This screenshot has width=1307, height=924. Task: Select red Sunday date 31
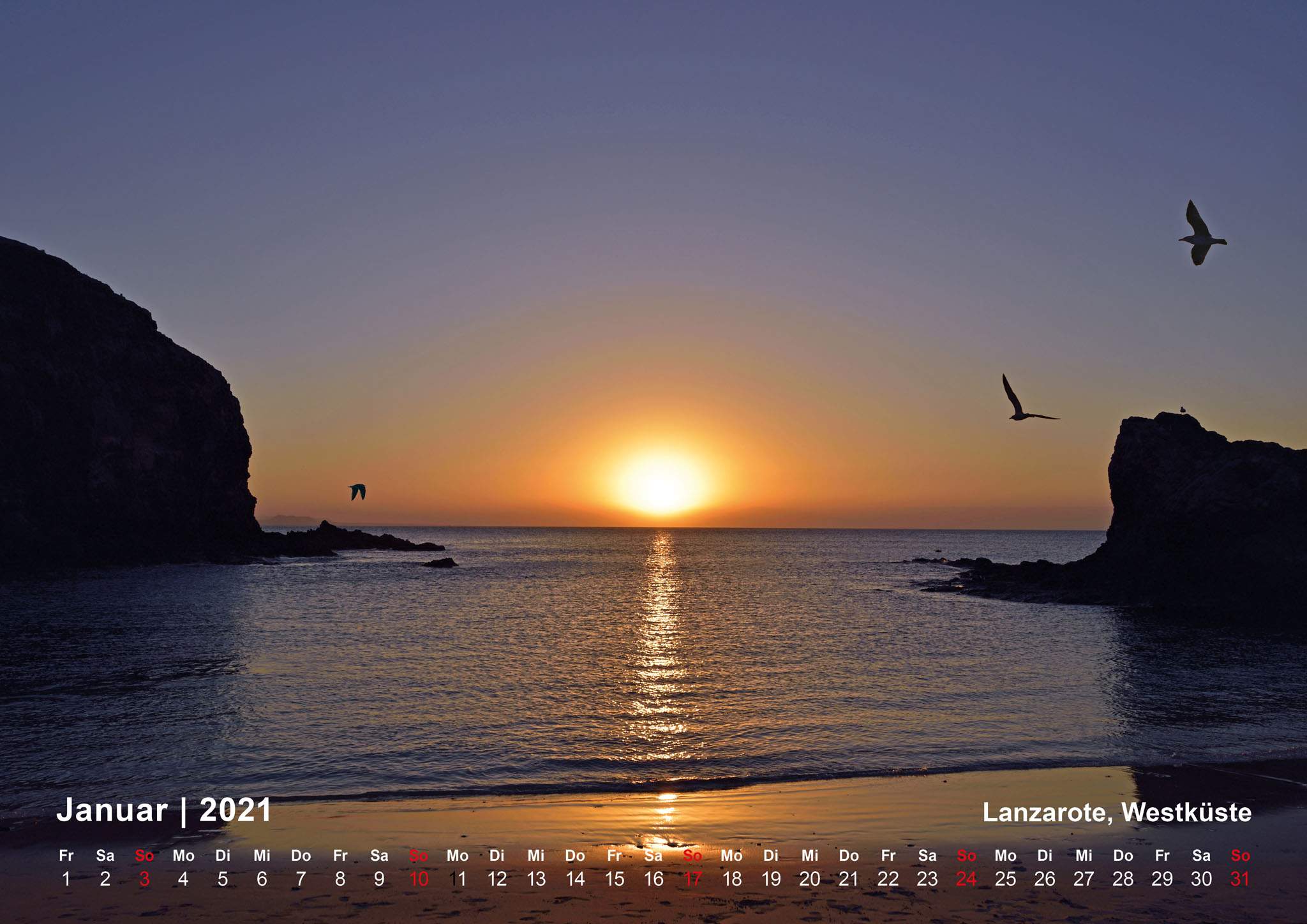pyautogui.click(x=1240, y=879)
